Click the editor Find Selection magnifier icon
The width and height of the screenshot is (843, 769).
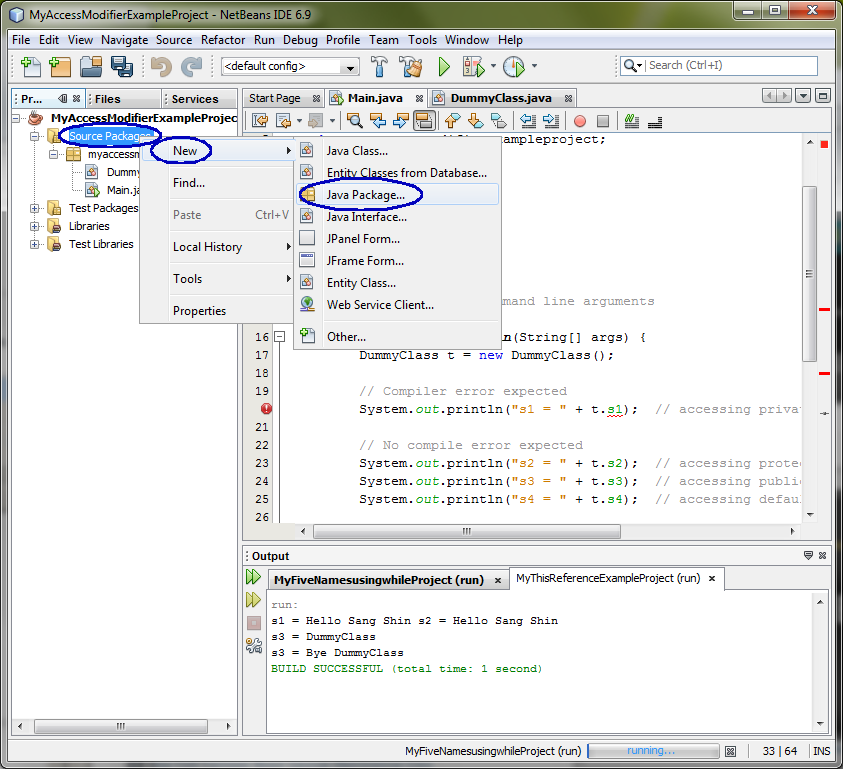(x=354, y=120)
